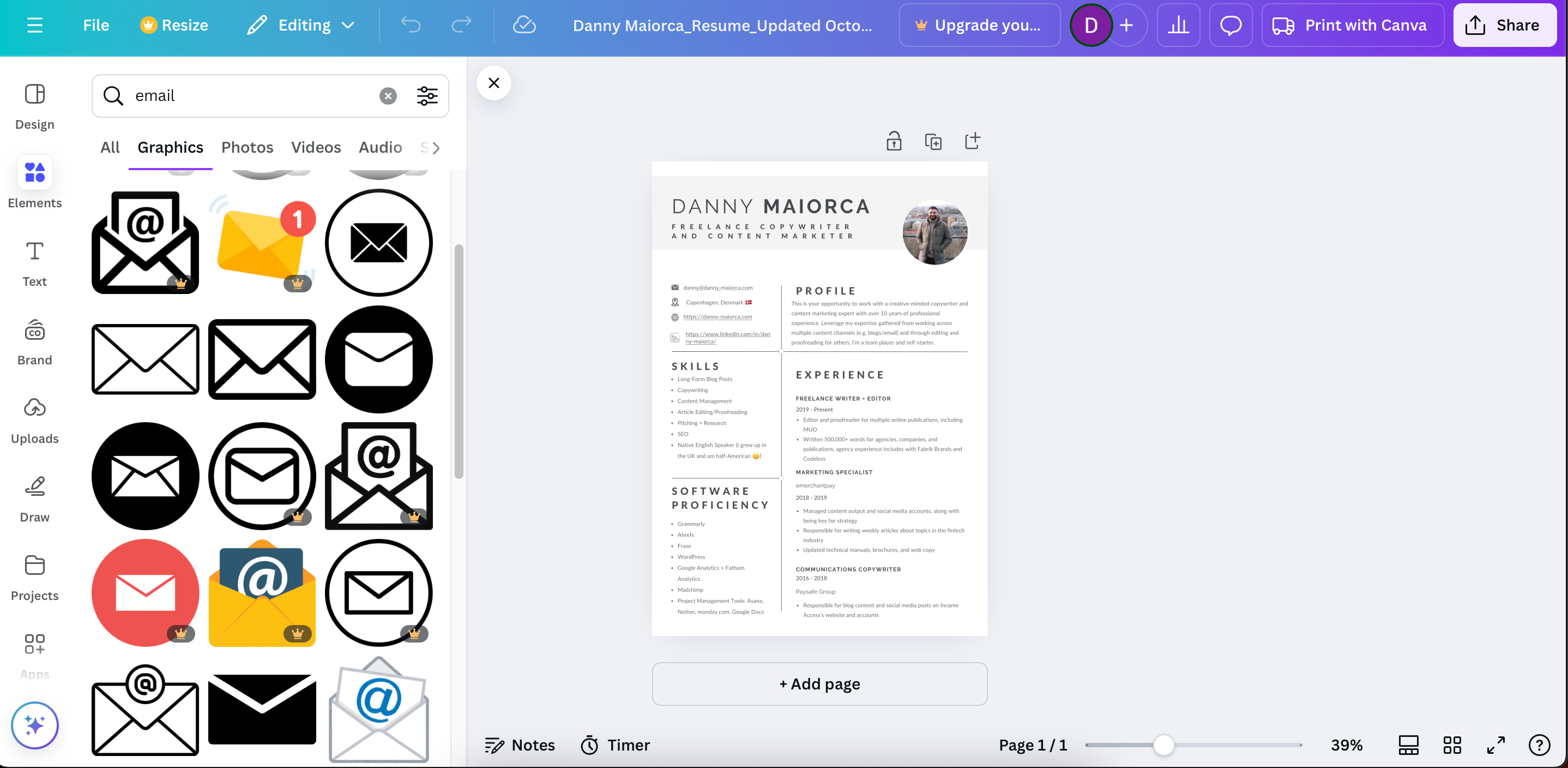Open the Draw sidebar panel
1568x768 pixels.
click(x=35, y=500)
